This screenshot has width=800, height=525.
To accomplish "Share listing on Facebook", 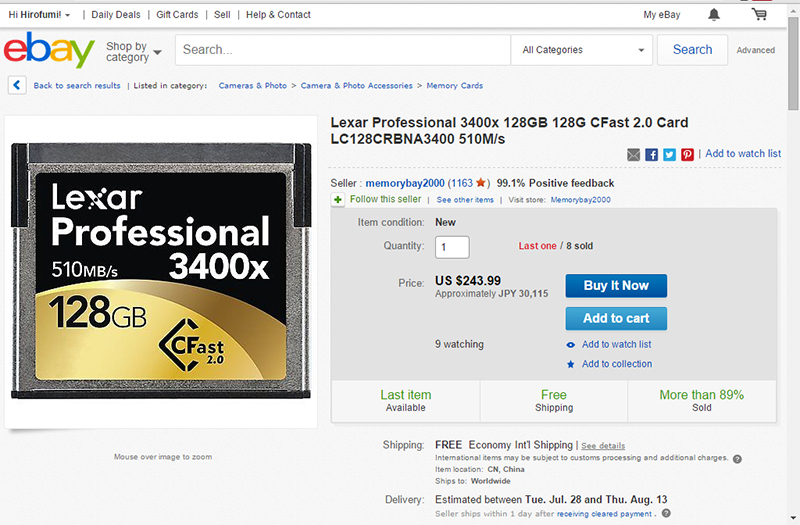I will (652, 154).
